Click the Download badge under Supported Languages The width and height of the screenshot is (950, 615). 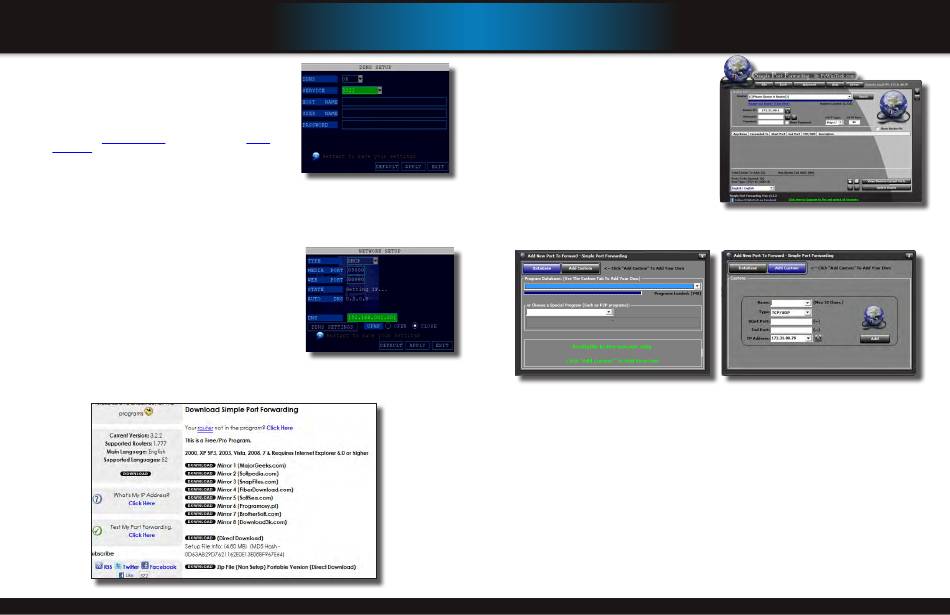point(136,473)
